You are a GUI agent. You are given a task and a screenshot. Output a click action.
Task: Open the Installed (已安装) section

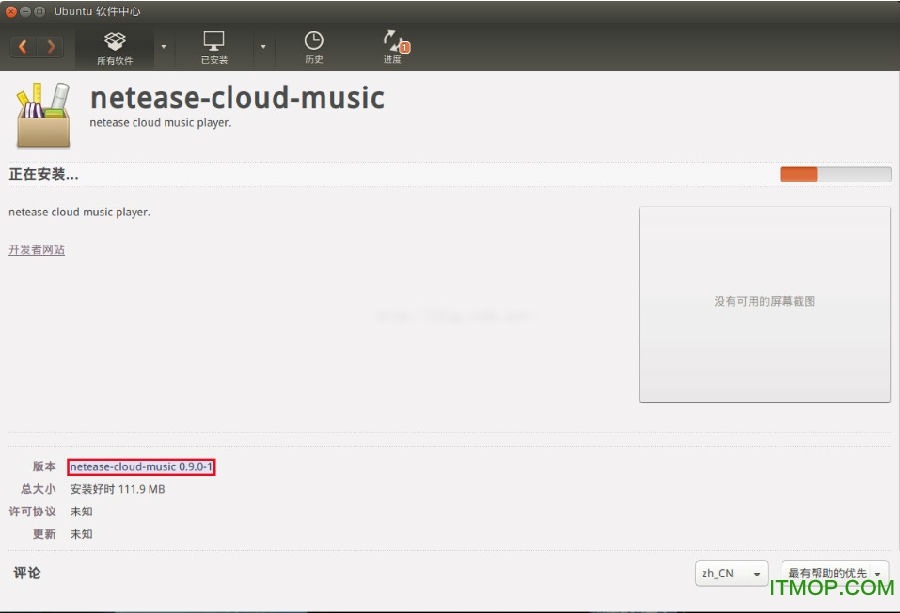click(214, 48)
